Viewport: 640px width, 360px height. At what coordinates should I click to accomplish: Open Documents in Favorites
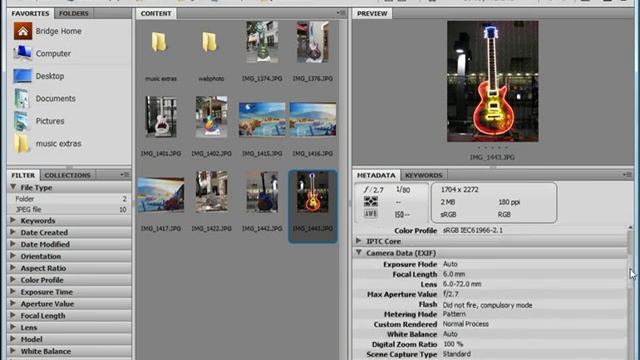tap(44, 98)
